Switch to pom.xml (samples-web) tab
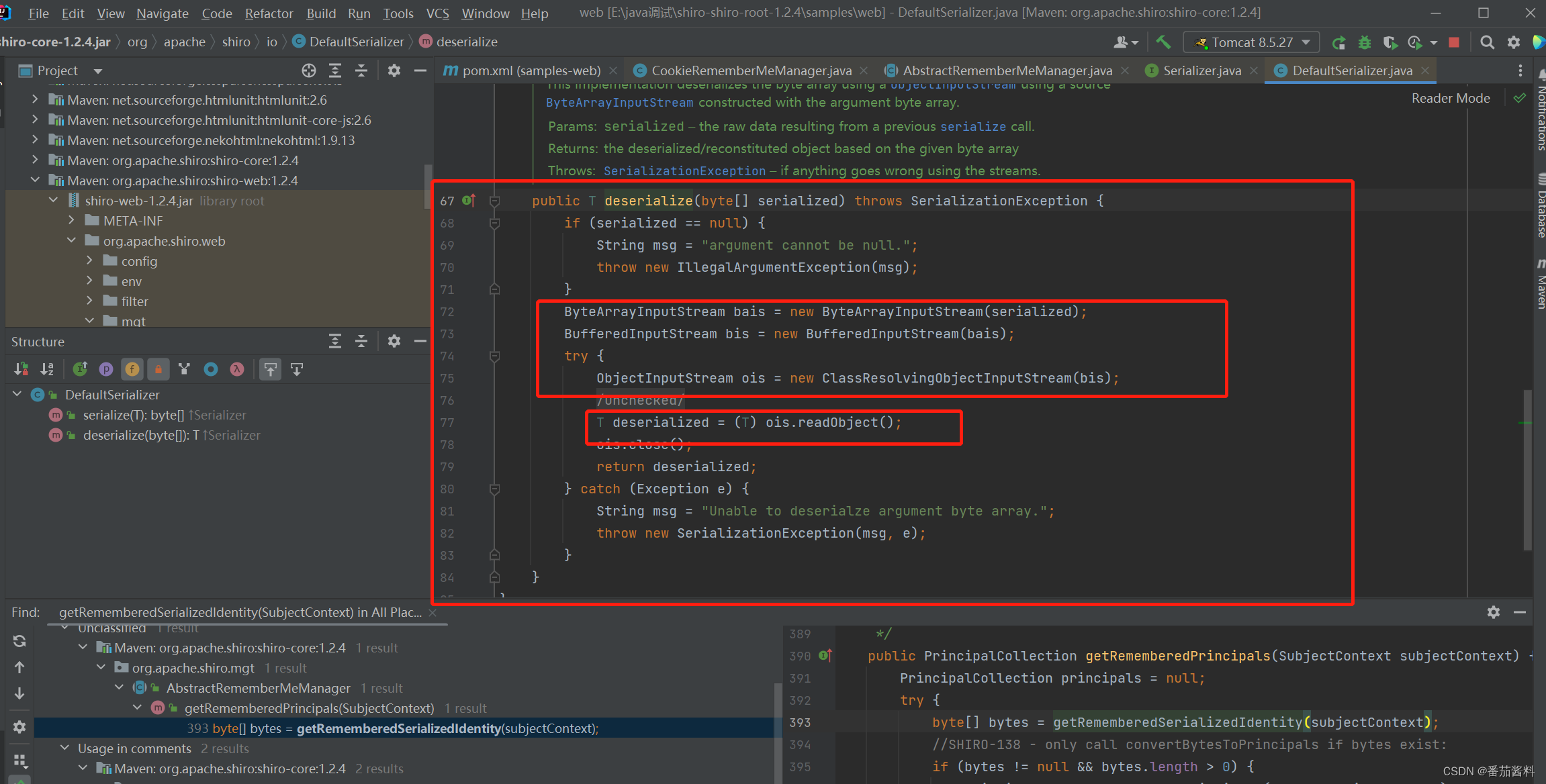This screenshot has height=784, width=1546. (x=531, y=70)
